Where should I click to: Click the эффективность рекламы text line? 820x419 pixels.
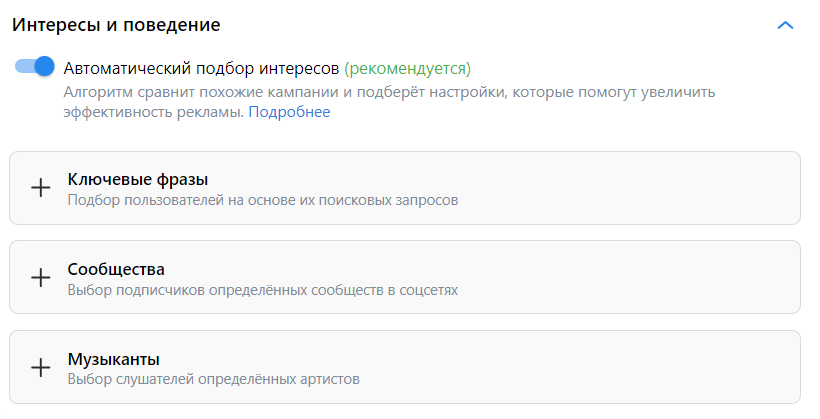coord(152,112)
